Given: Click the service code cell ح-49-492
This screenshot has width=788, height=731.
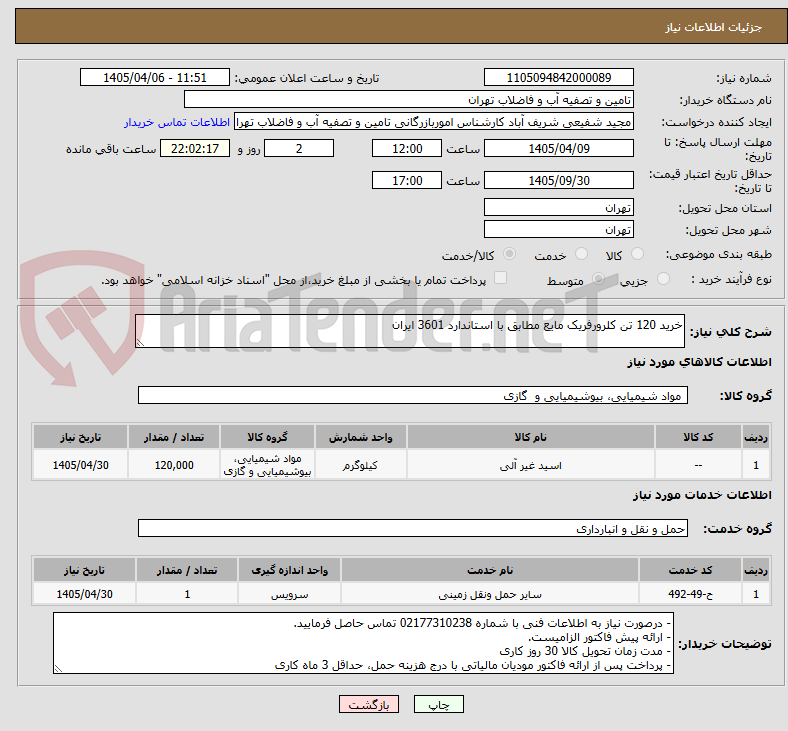Looking at the screenshot, I should coord(691,594).
